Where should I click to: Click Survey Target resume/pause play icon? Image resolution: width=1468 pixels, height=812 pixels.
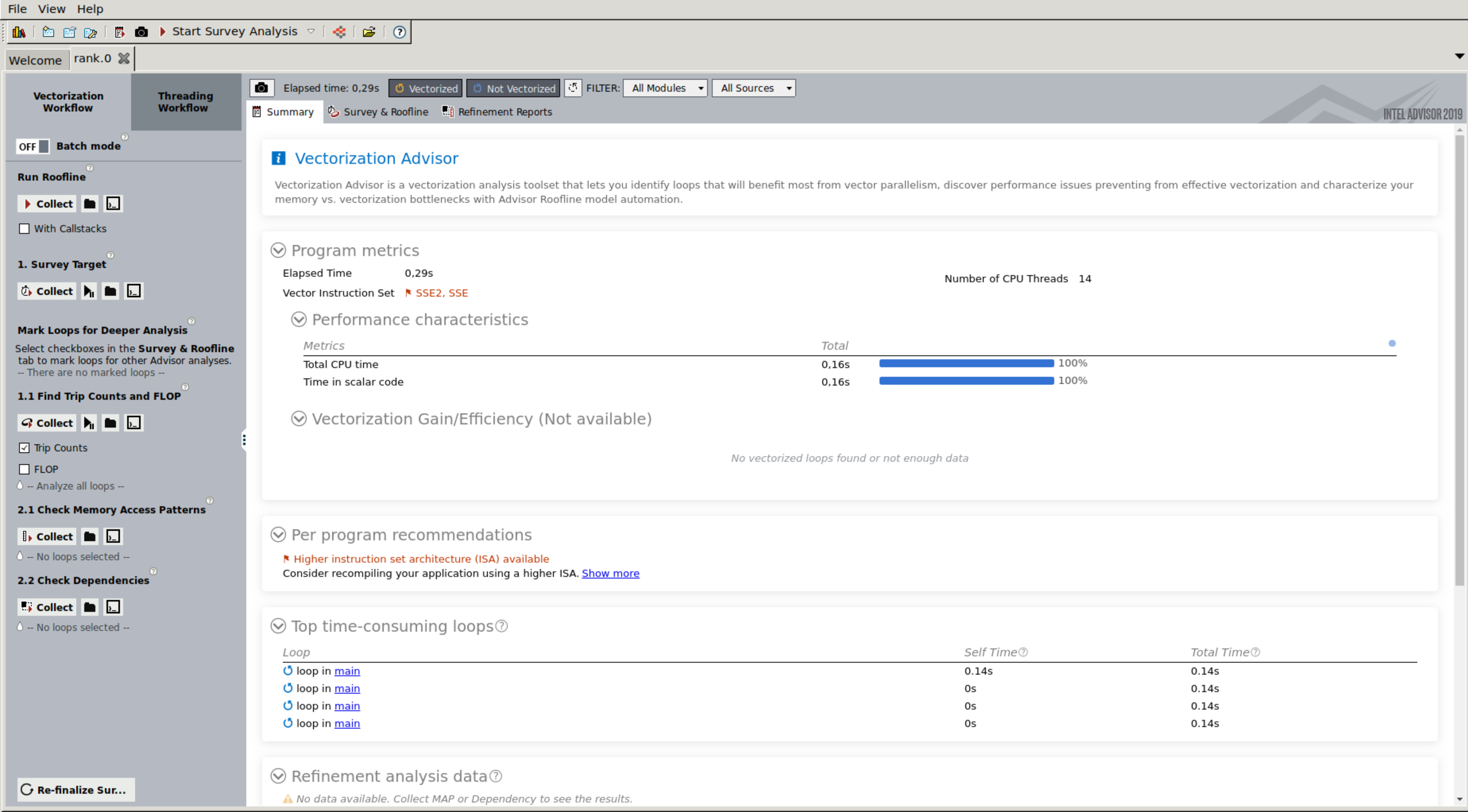[89, 291]
